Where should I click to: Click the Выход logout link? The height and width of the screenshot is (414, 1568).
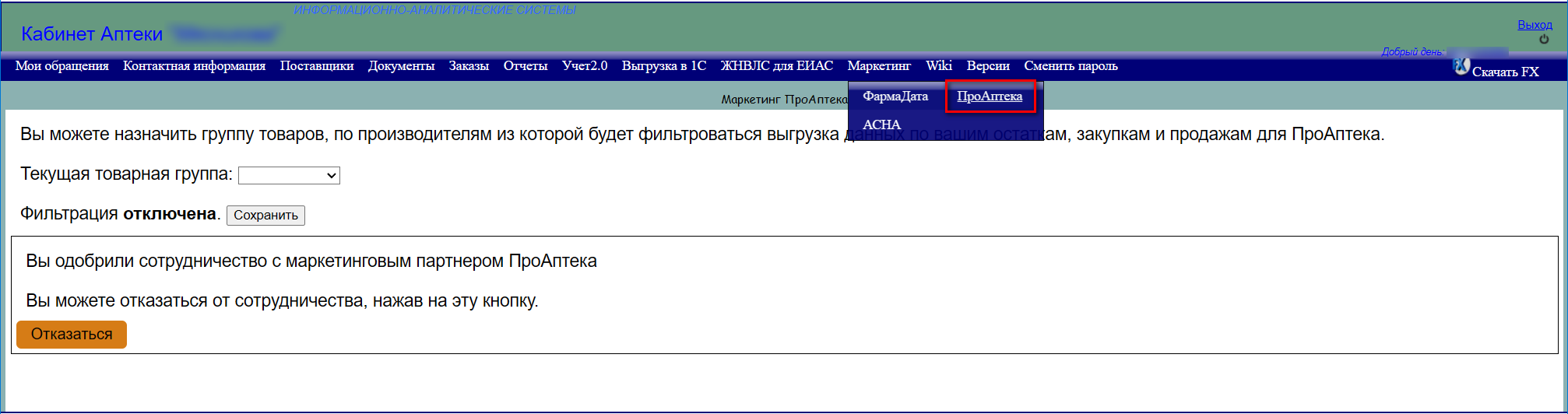(x=1535, y=25)
